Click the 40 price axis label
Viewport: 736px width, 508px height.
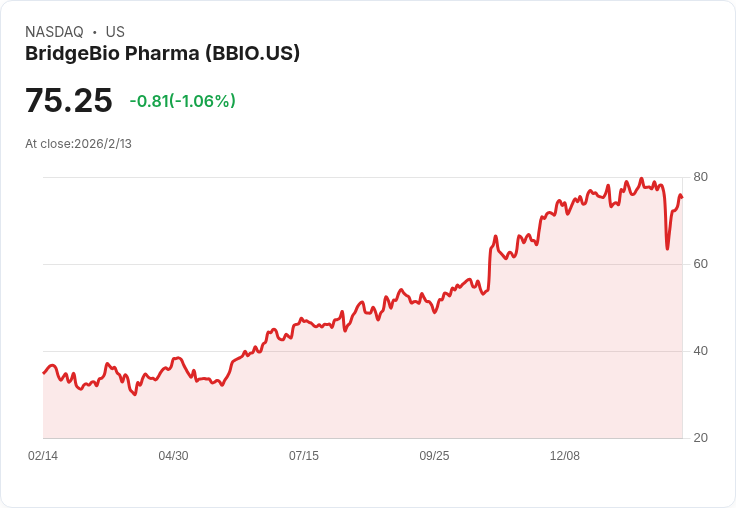700,351
